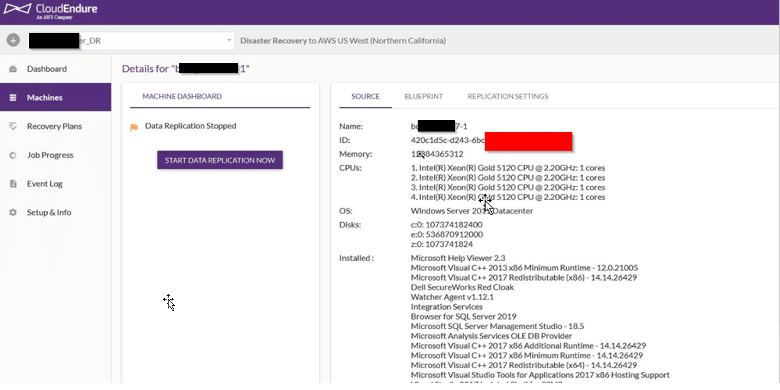Viewport: 780px width, 390px height.
Task: Click the Disaster Recovery to AWS US West text
Action: click(343, 40)
